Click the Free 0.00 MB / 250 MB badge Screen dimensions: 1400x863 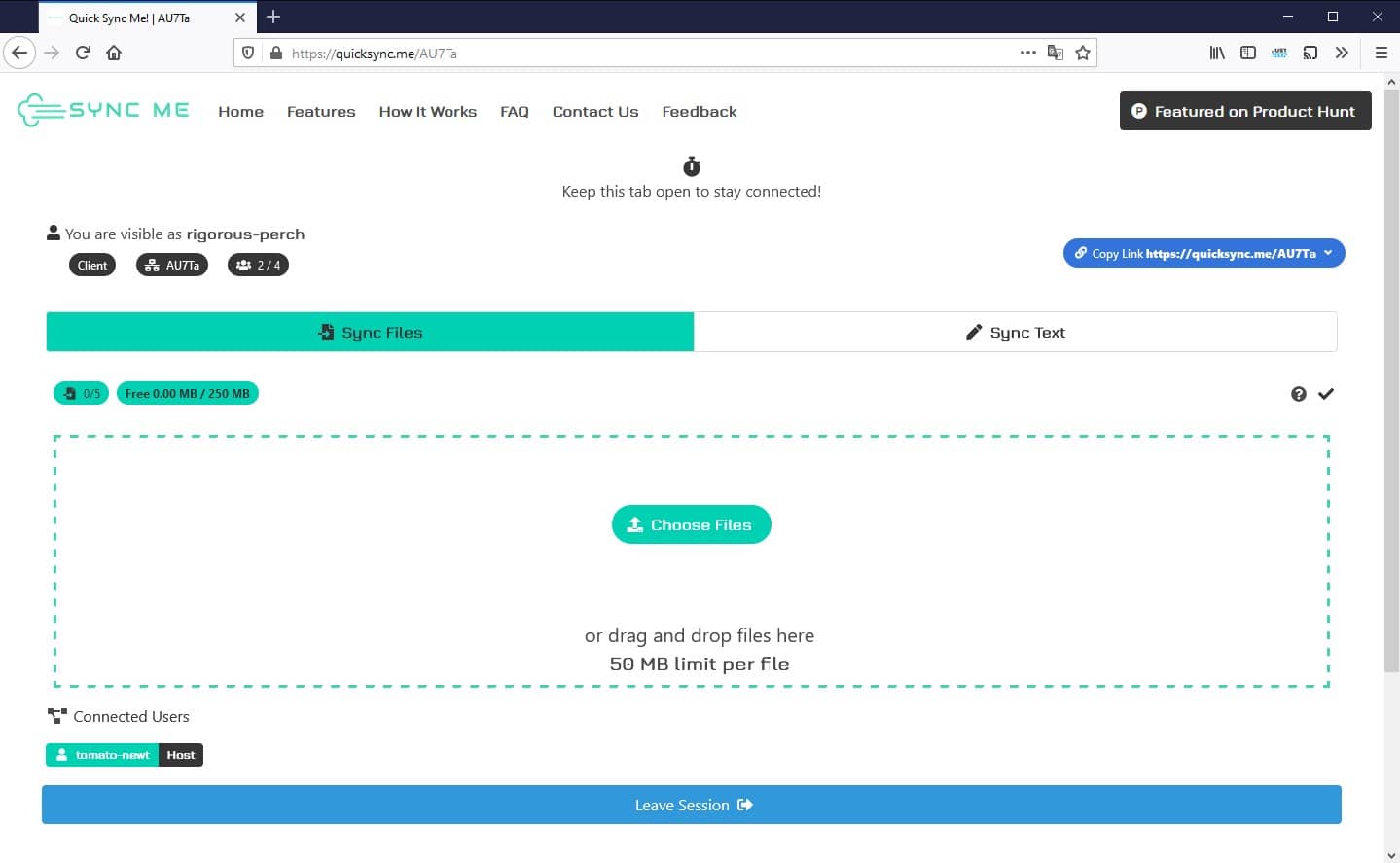(188, 393)
